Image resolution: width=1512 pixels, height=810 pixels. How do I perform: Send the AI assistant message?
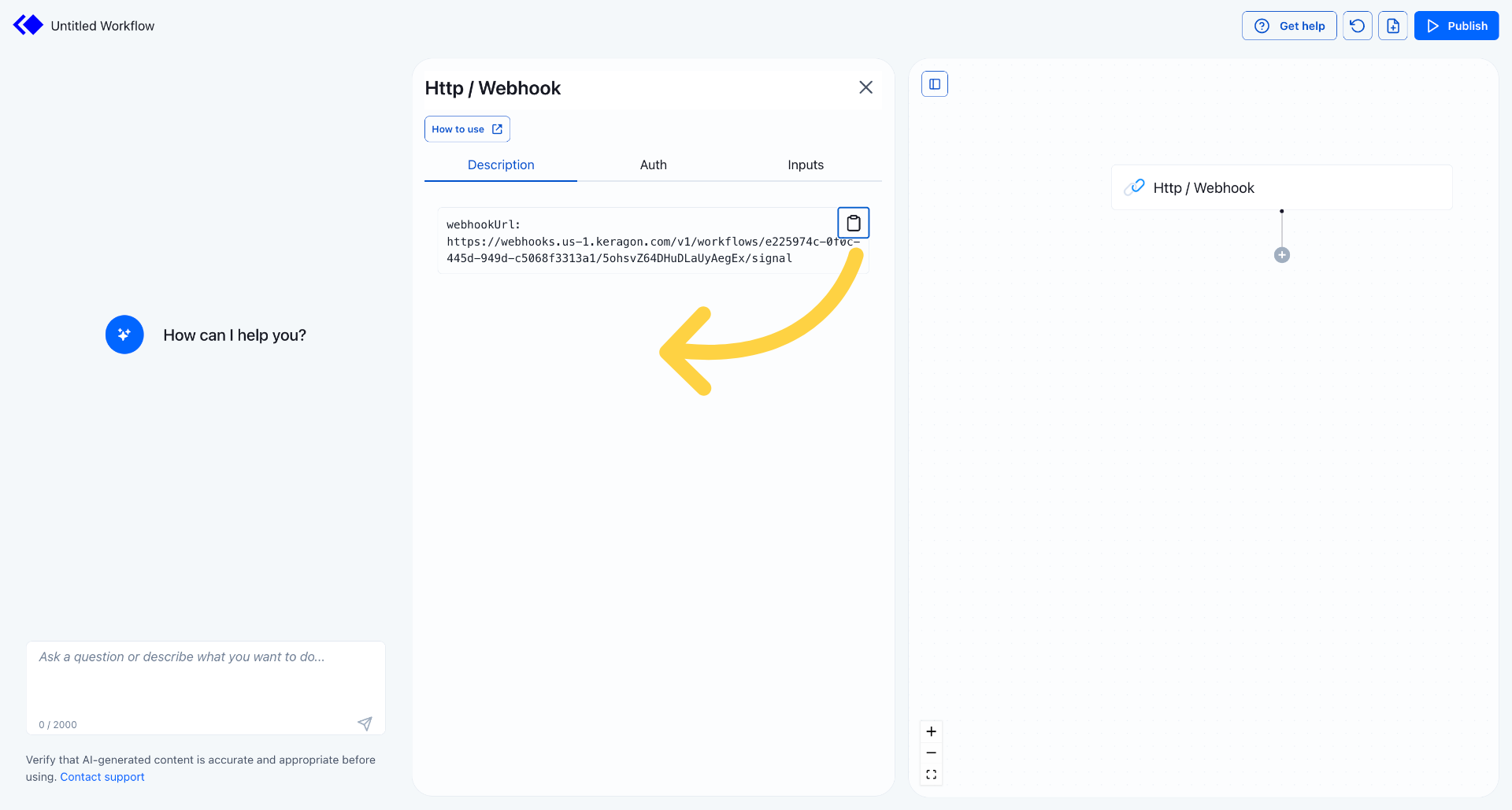click(x=365, y=723)
